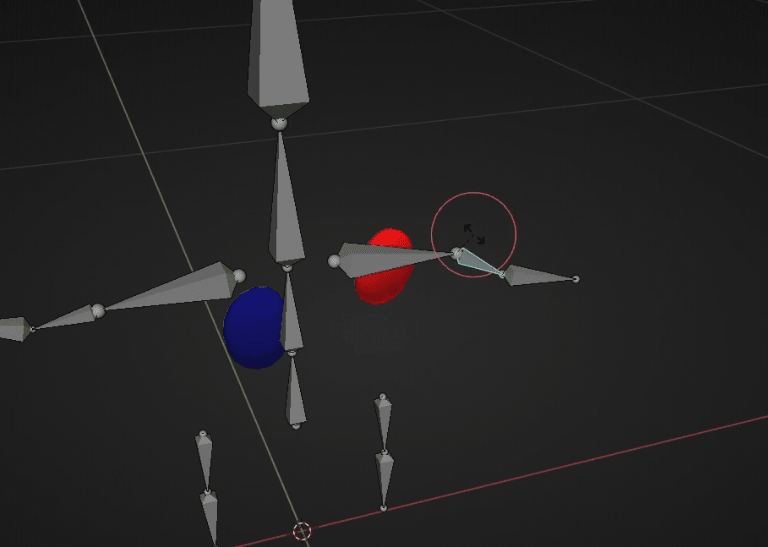Click the joint between the two left-side bones
Image resolution: width=768 pixels, height=547 pixels.
(98, 311)
